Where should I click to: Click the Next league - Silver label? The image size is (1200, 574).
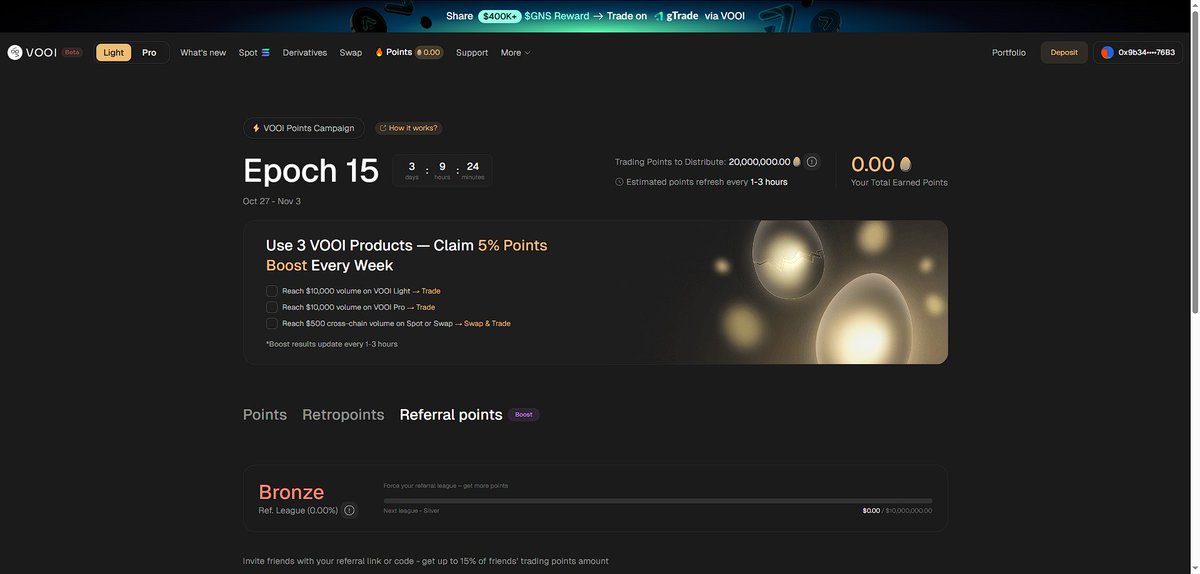coord(411,510)
